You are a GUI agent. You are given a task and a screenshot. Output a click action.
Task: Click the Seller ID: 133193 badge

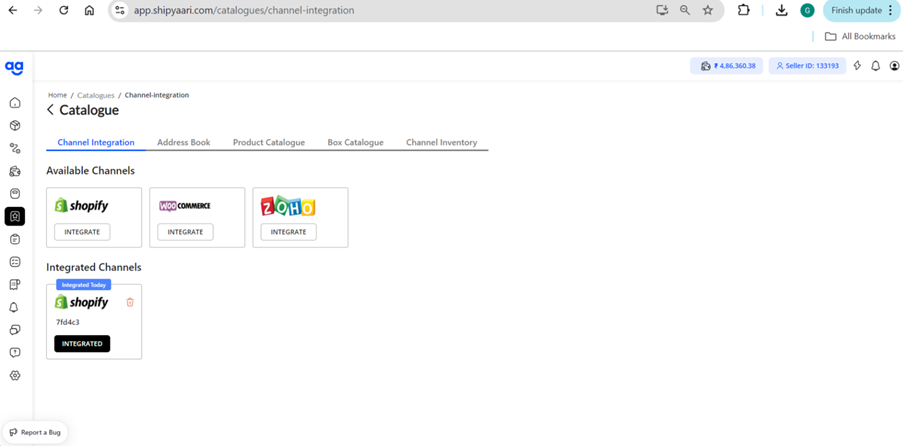(807, 66)
